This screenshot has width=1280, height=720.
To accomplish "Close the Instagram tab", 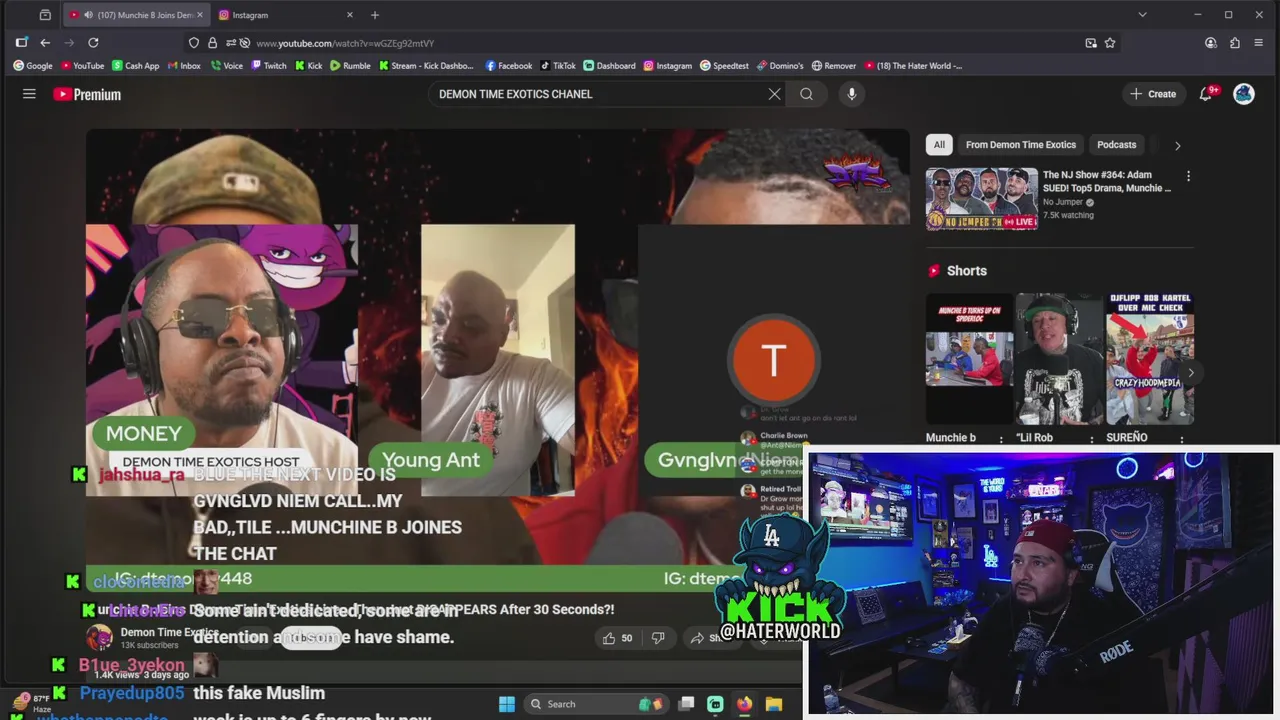I will pos(350,15).
